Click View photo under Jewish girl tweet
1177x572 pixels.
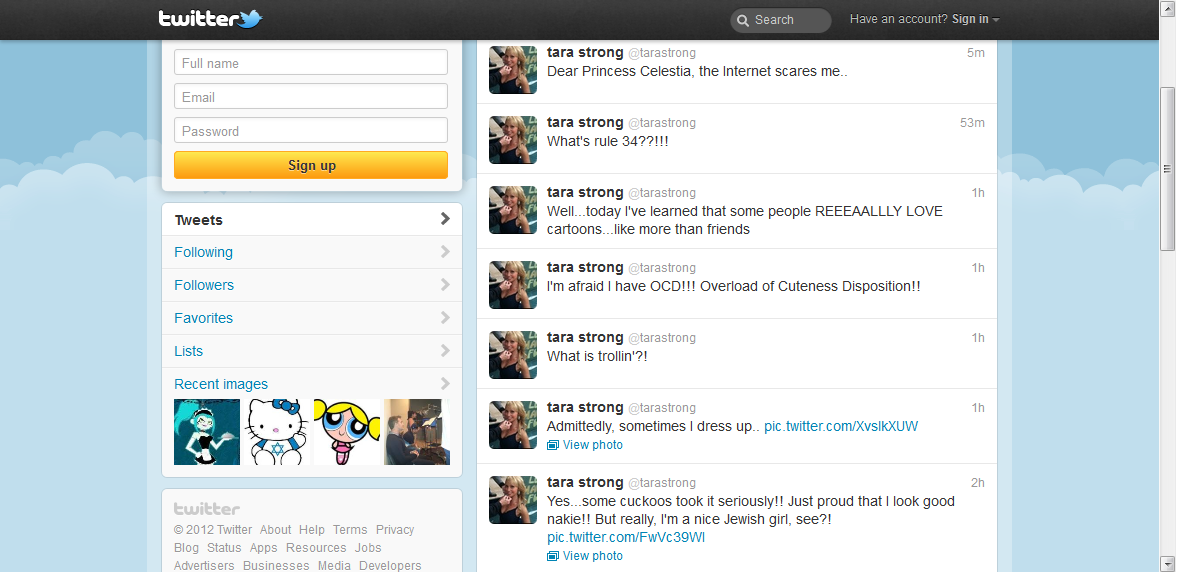pos(592,556)
